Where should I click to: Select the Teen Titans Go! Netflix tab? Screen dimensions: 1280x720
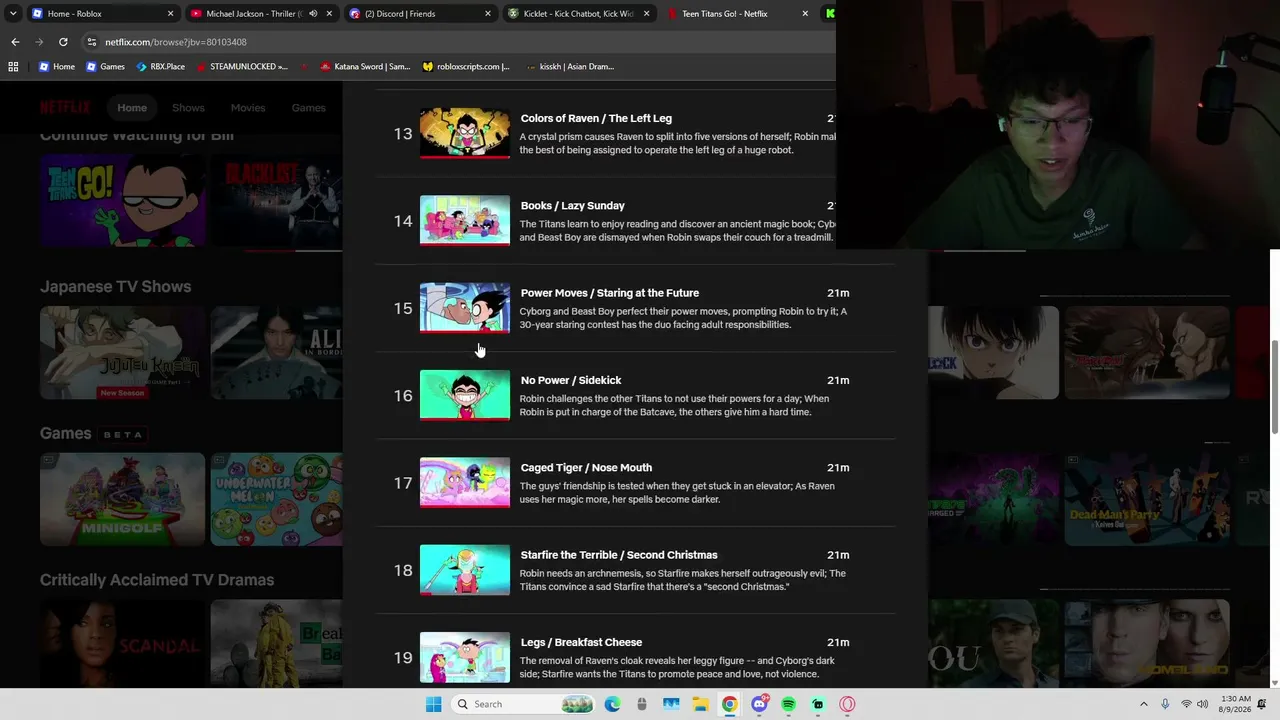[737, 14]
